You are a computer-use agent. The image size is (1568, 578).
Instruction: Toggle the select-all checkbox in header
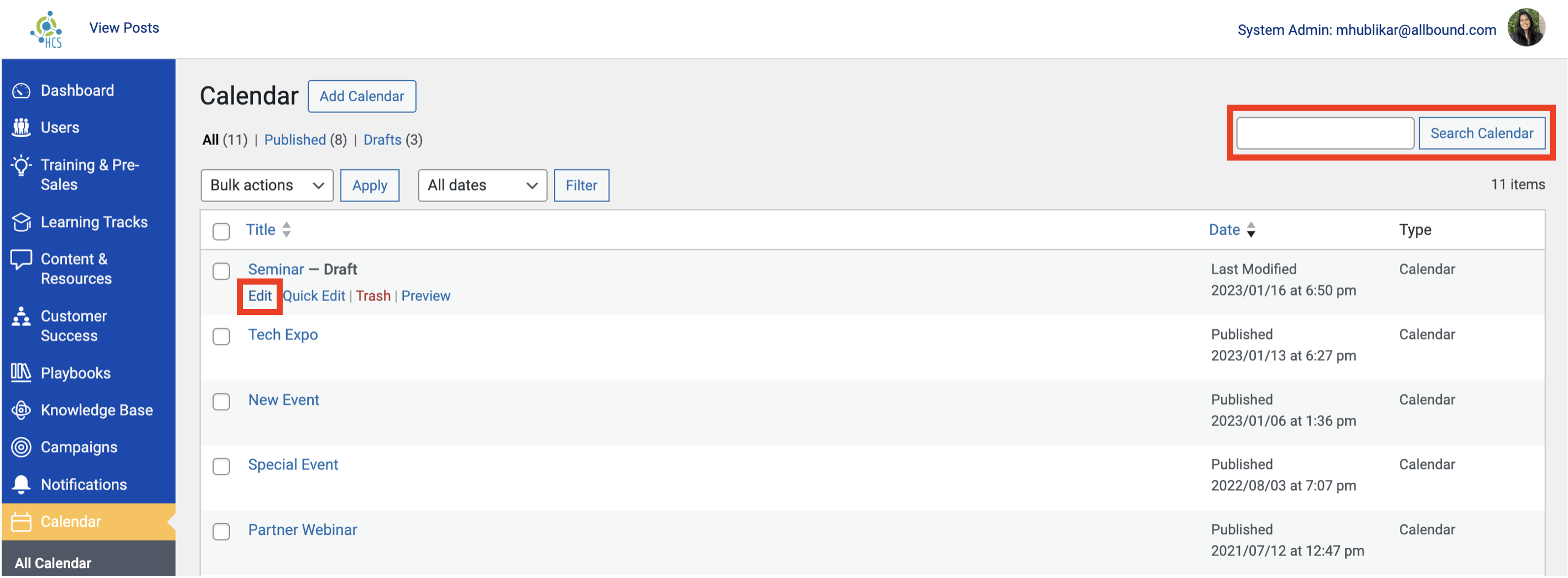pyautogui.click(x=221, y=231)
